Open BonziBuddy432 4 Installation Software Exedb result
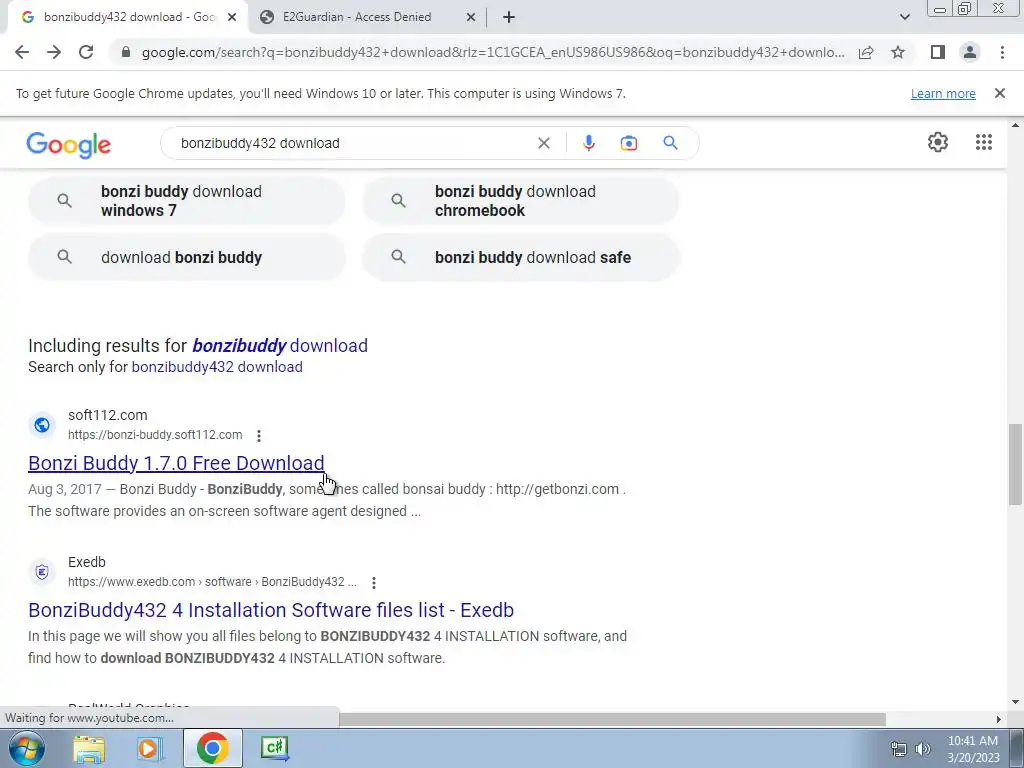The width and height of the screenshot is (1024, 768). pyautogui.click(x=271, y=610)
